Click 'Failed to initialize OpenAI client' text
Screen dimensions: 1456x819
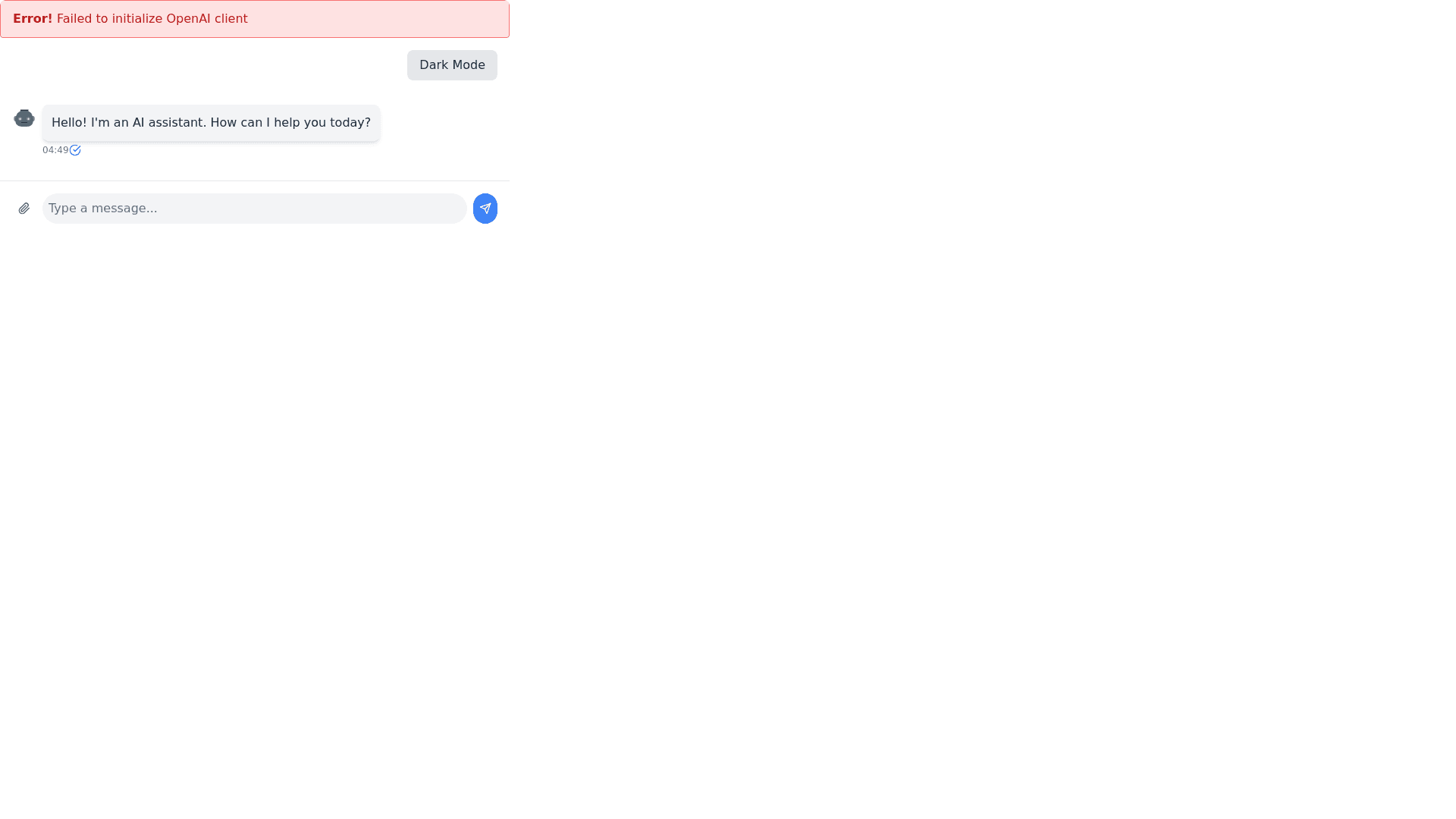pos(152,19)
